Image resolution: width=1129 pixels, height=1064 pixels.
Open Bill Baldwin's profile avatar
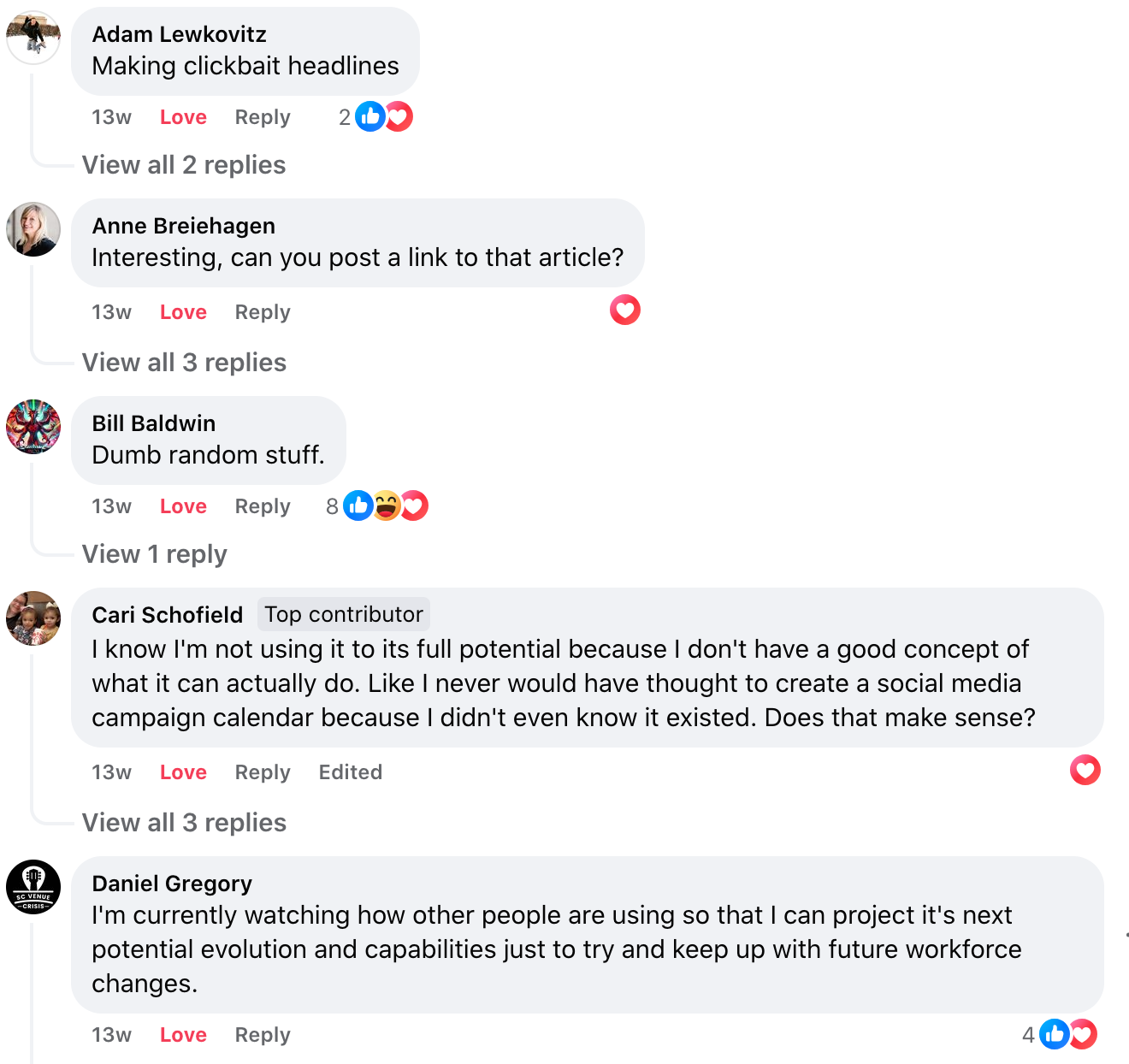(x=33, y=427)
